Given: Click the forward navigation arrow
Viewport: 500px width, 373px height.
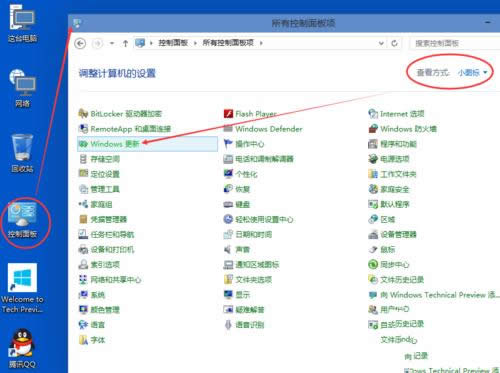Looking at the screenshot, I should (x=98, y=43).
